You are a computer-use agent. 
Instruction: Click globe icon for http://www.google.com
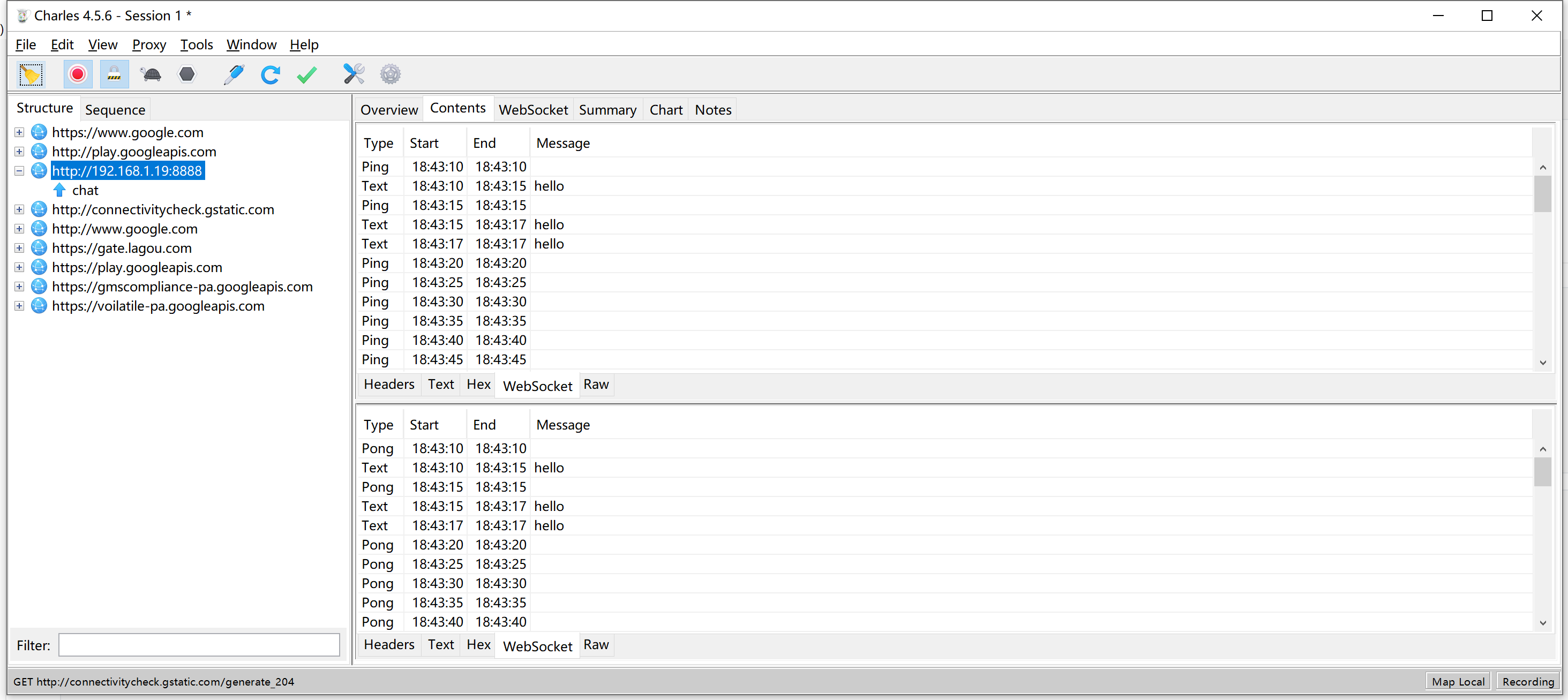pos(39,228)
